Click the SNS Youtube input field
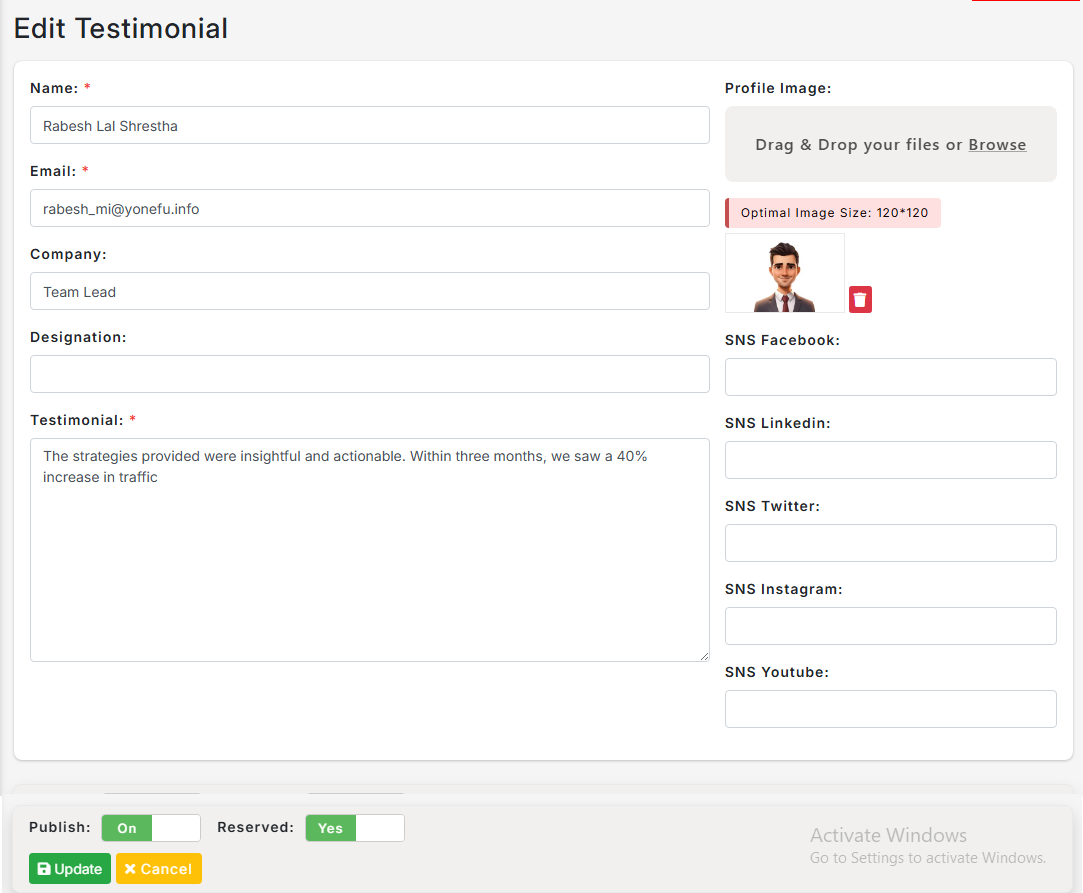 pos(890,709)
